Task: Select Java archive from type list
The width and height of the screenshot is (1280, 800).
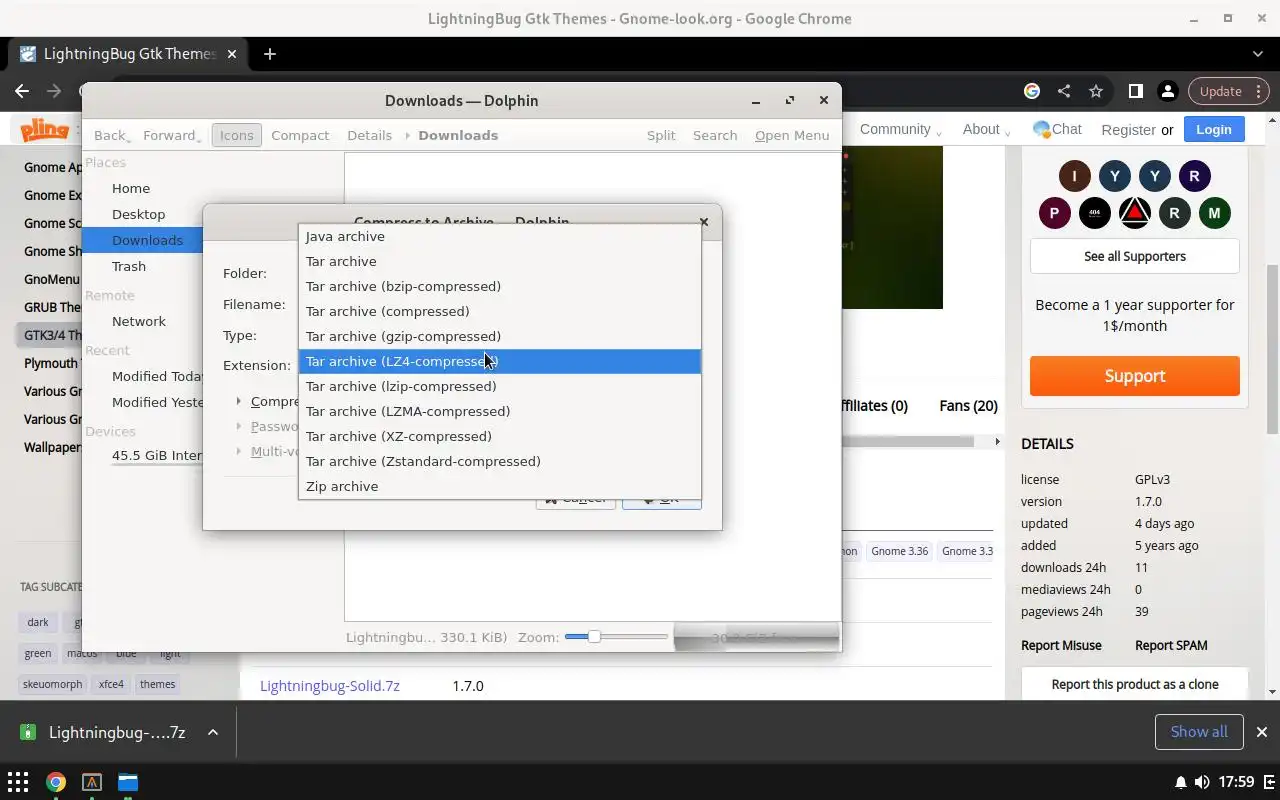Action: [500, 236]
